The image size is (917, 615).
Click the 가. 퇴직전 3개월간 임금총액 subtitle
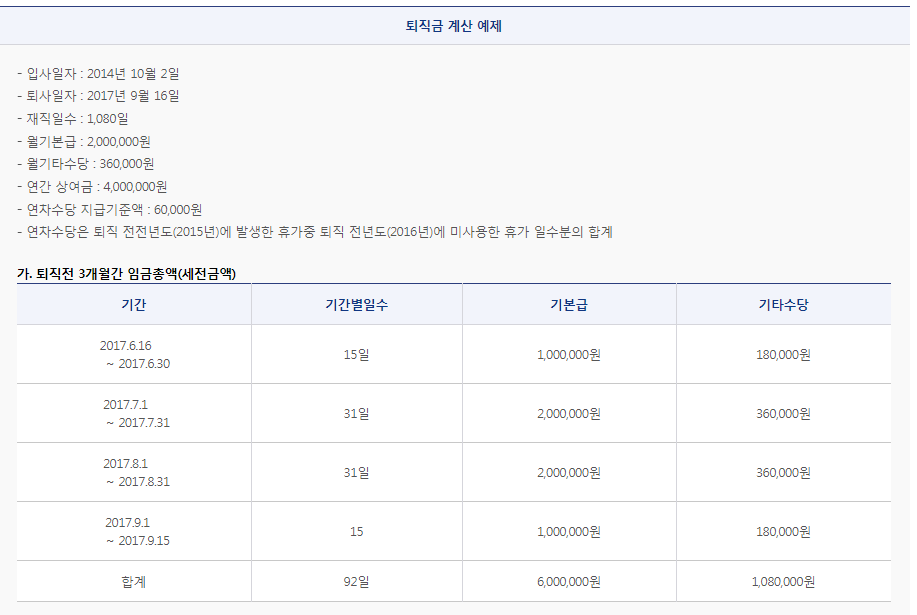coord(126,274)
